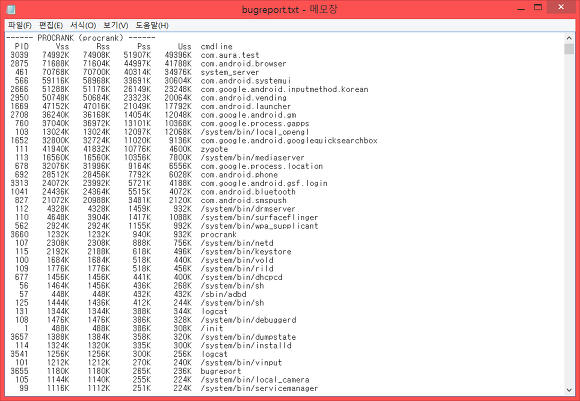Open the 도움말(H) menu
The height and width of the screenshot is (401, 580).
152,25
